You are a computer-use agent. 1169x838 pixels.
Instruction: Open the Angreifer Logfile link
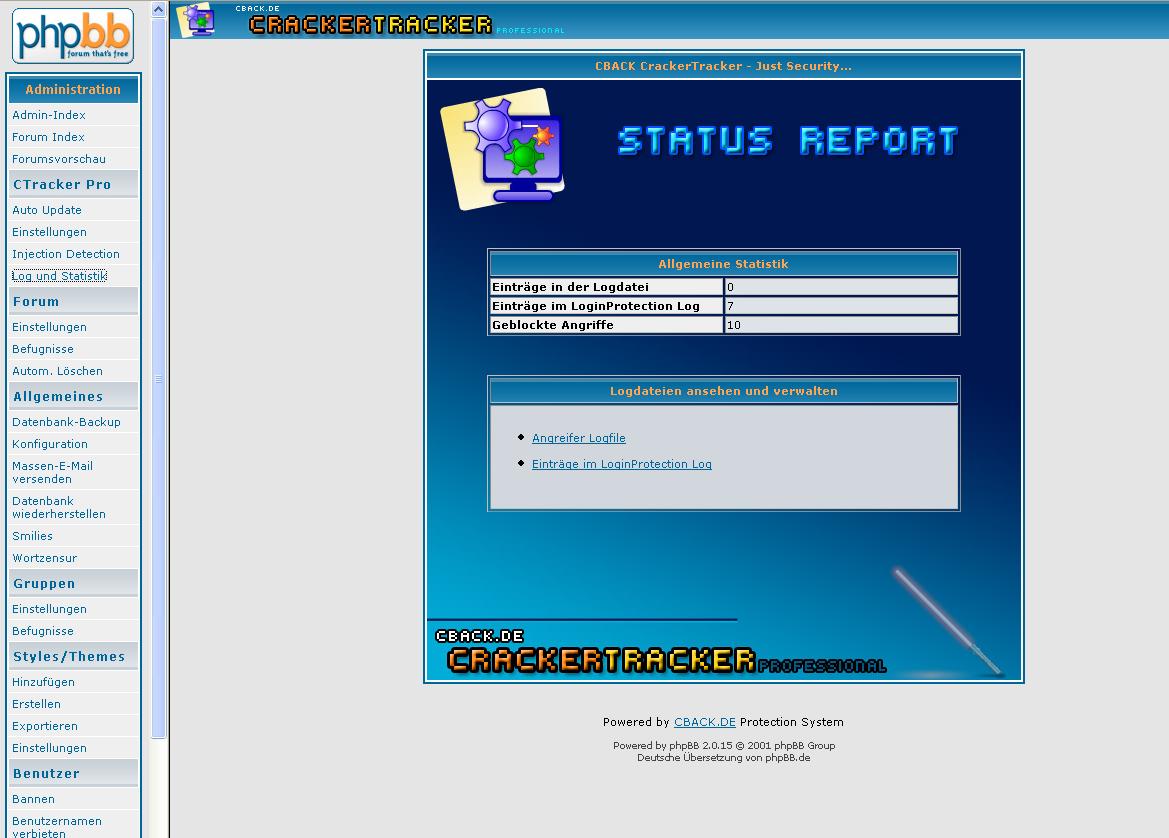[x=578, y=438]
